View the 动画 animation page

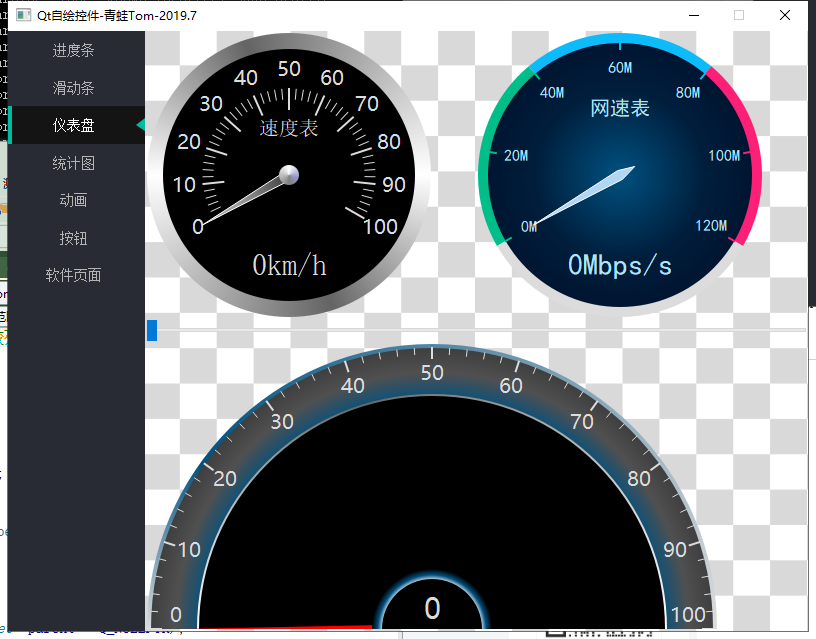coord(73,200)
